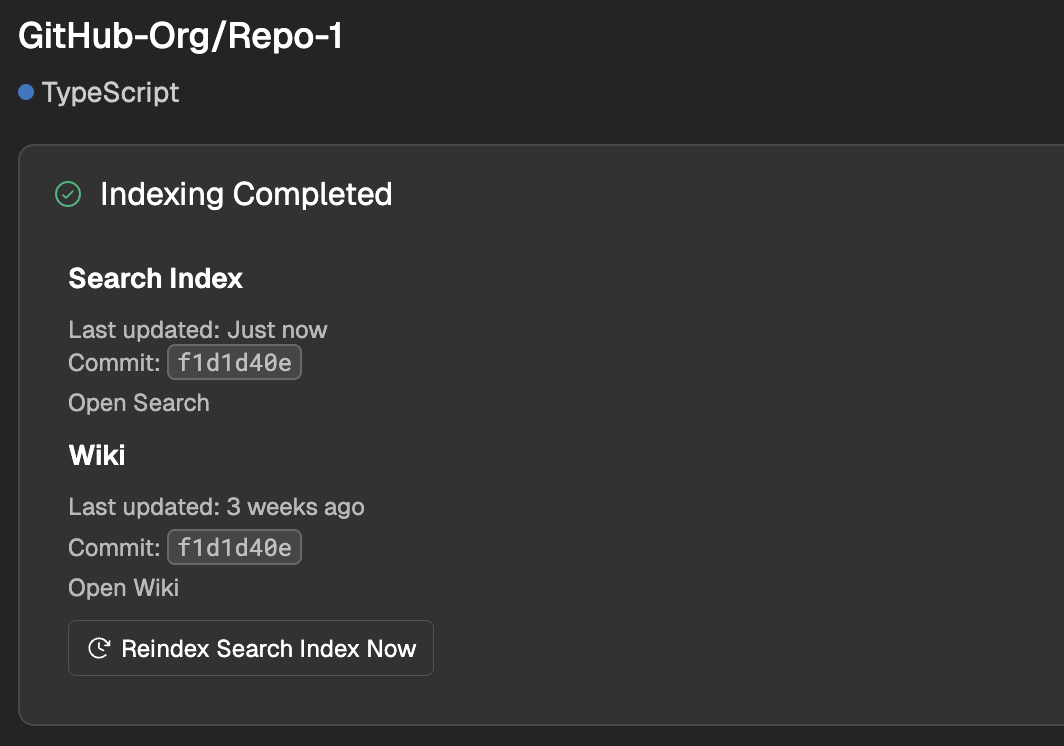Click the Search Index commit hash f1d1d40e
Viewport: 1064px width, 746px height.
point(234,362)
